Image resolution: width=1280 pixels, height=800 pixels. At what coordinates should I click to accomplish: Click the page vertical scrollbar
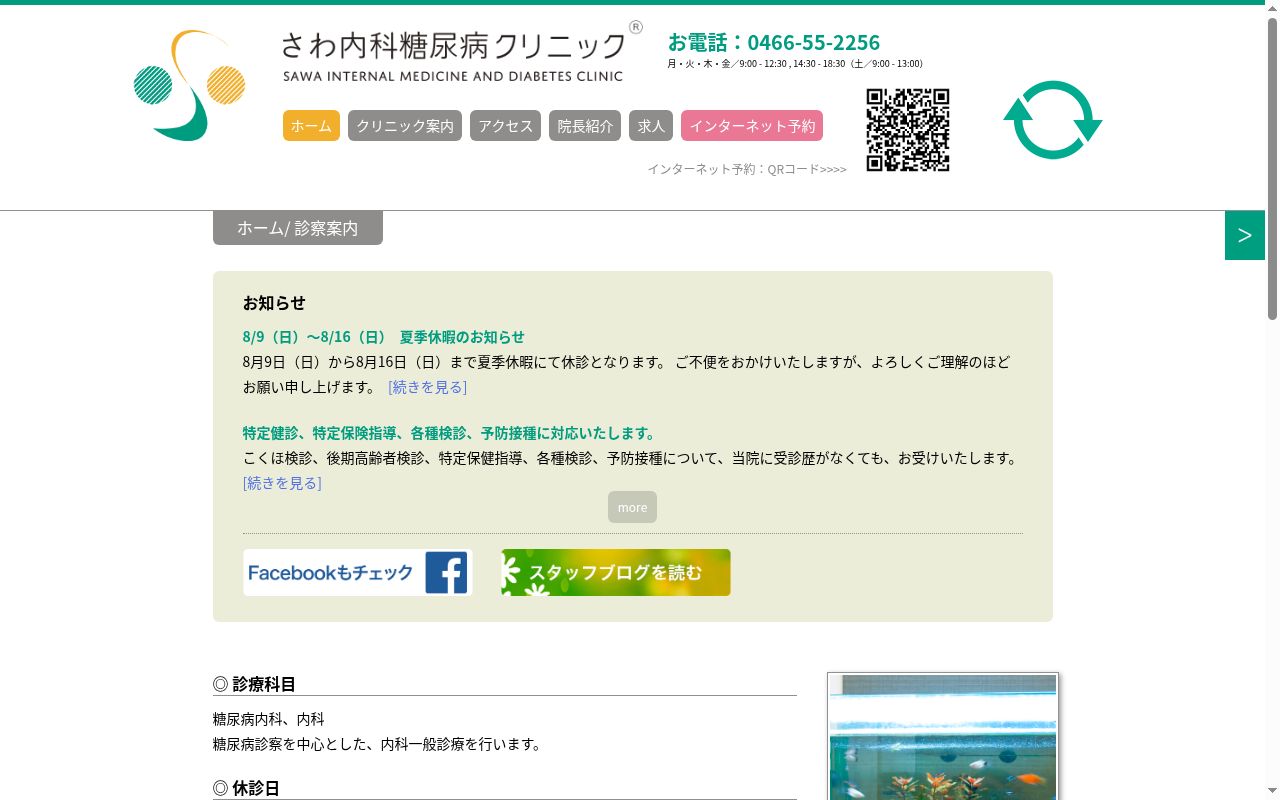1272,400
